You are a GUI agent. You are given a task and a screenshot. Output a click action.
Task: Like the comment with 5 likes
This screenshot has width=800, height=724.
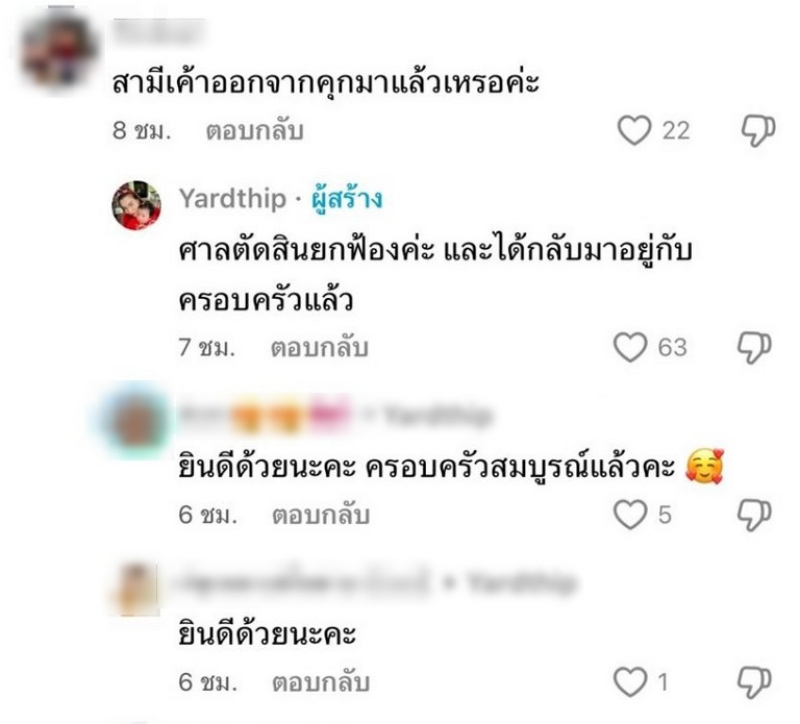[630, 514]
